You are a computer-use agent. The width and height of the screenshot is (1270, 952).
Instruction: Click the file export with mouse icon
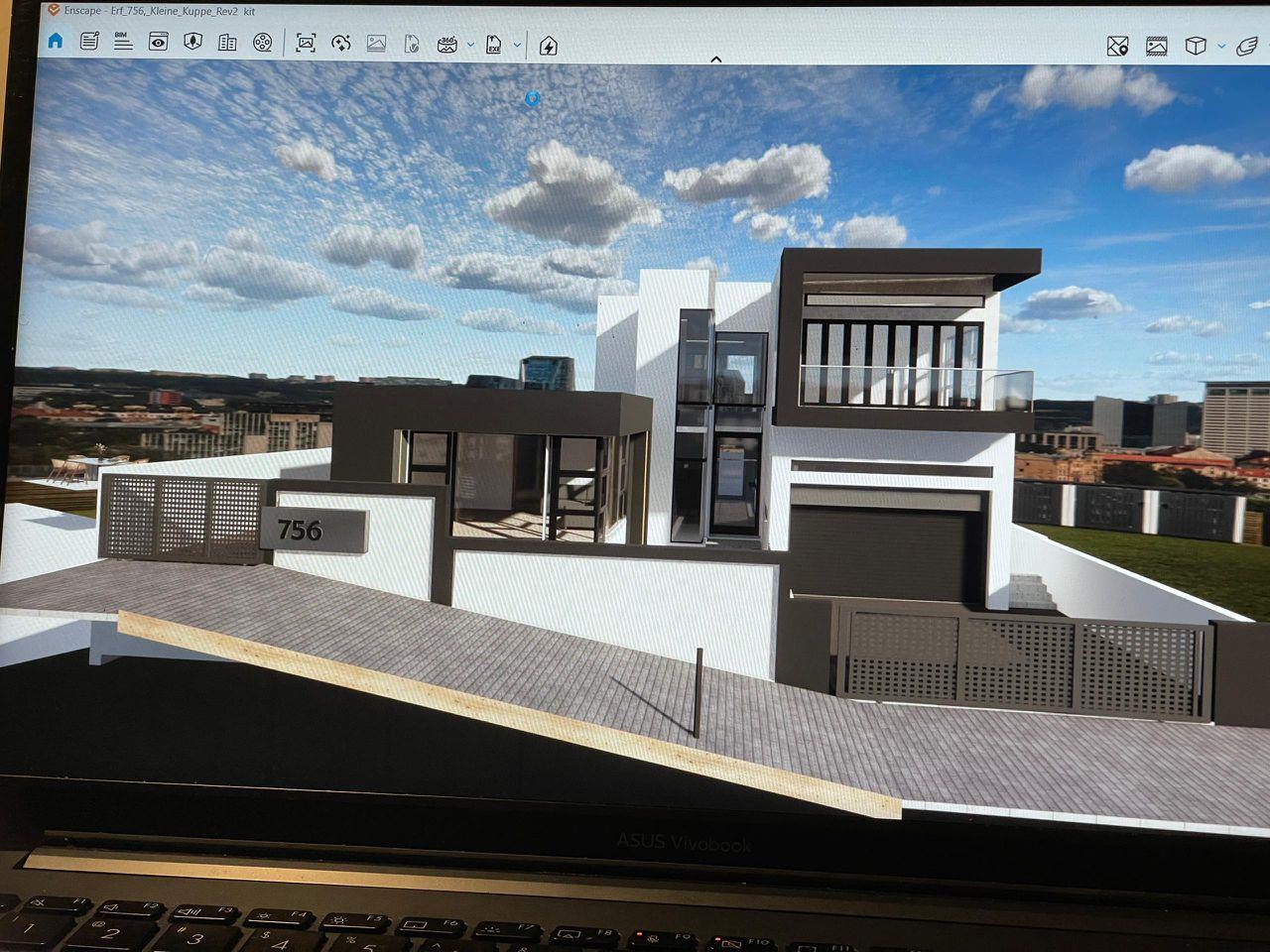coord(412,44)
